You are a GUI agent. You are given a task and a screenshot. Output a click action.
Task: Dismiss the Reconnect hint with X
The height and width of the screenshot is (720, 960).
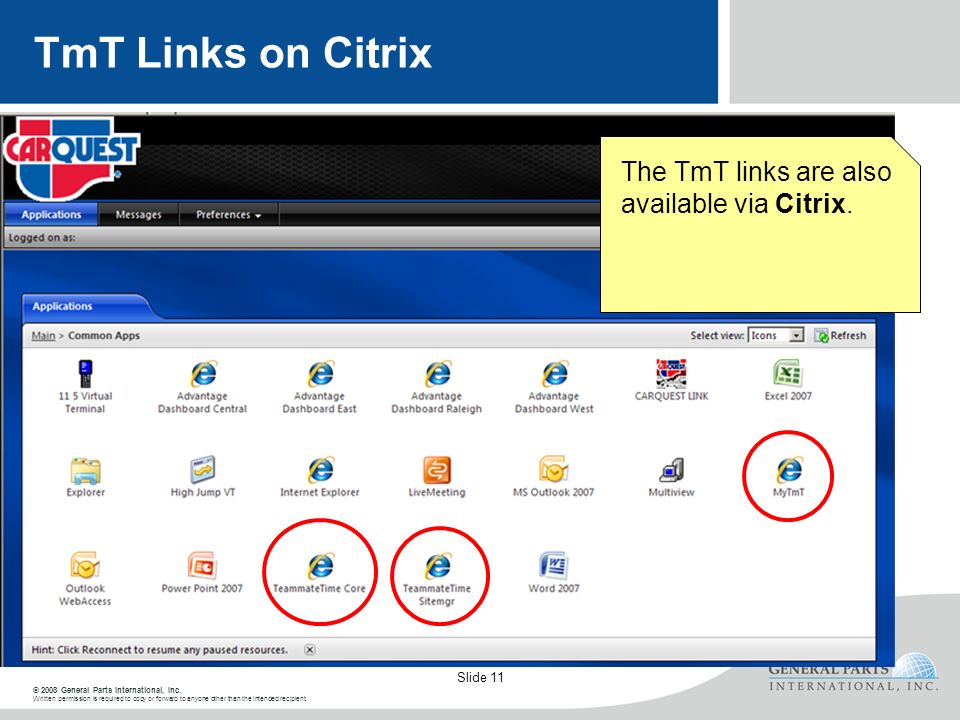[310, 650]
